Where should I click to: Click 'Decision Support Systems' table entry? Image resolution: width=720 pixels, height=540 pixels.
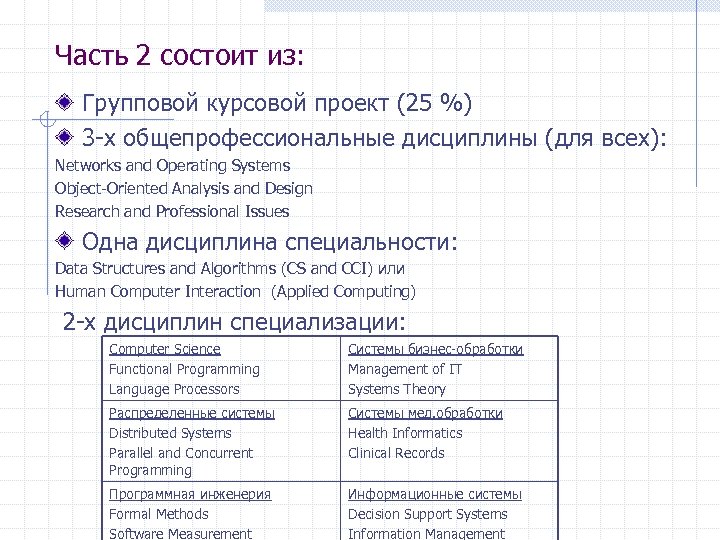428,514
